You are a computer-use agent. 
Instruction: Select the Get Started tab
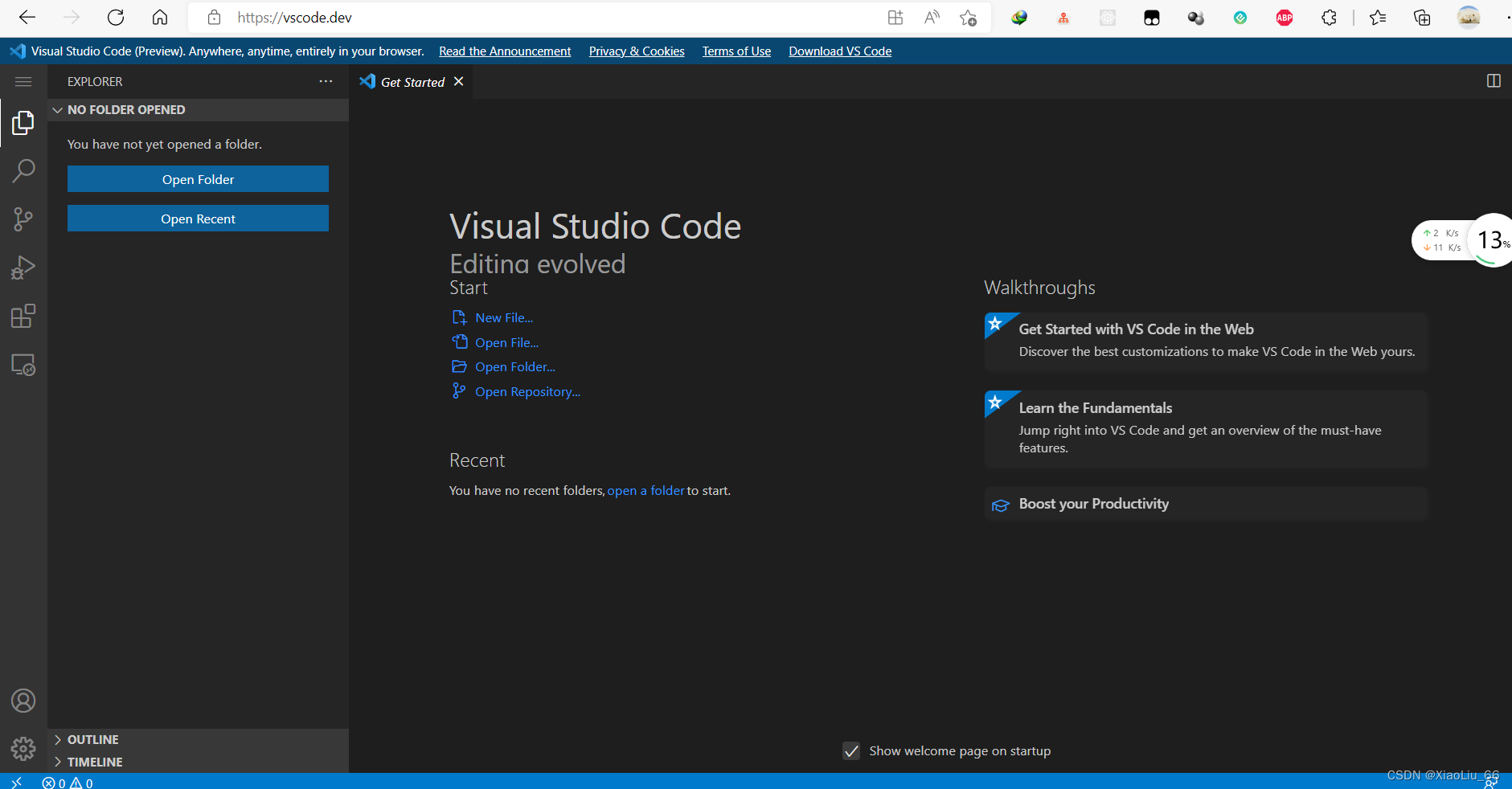coord(411,81)
